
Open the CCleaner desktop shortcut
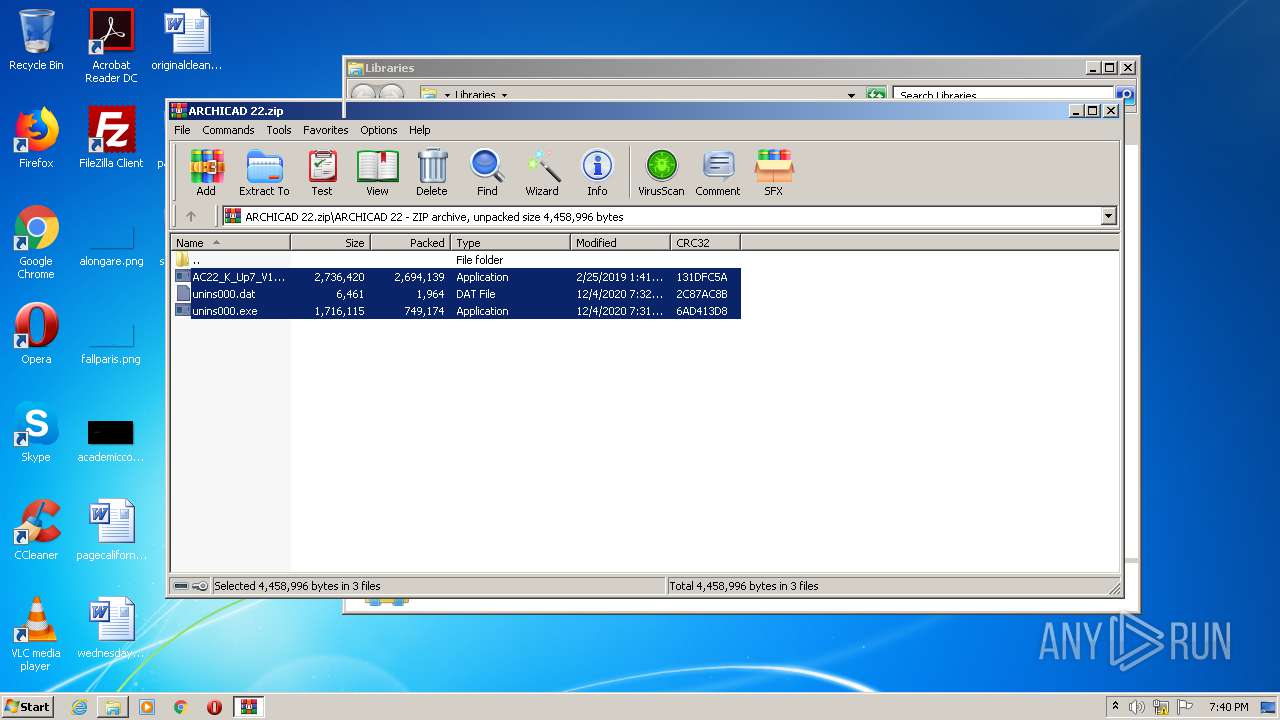(x=36, y=529)
